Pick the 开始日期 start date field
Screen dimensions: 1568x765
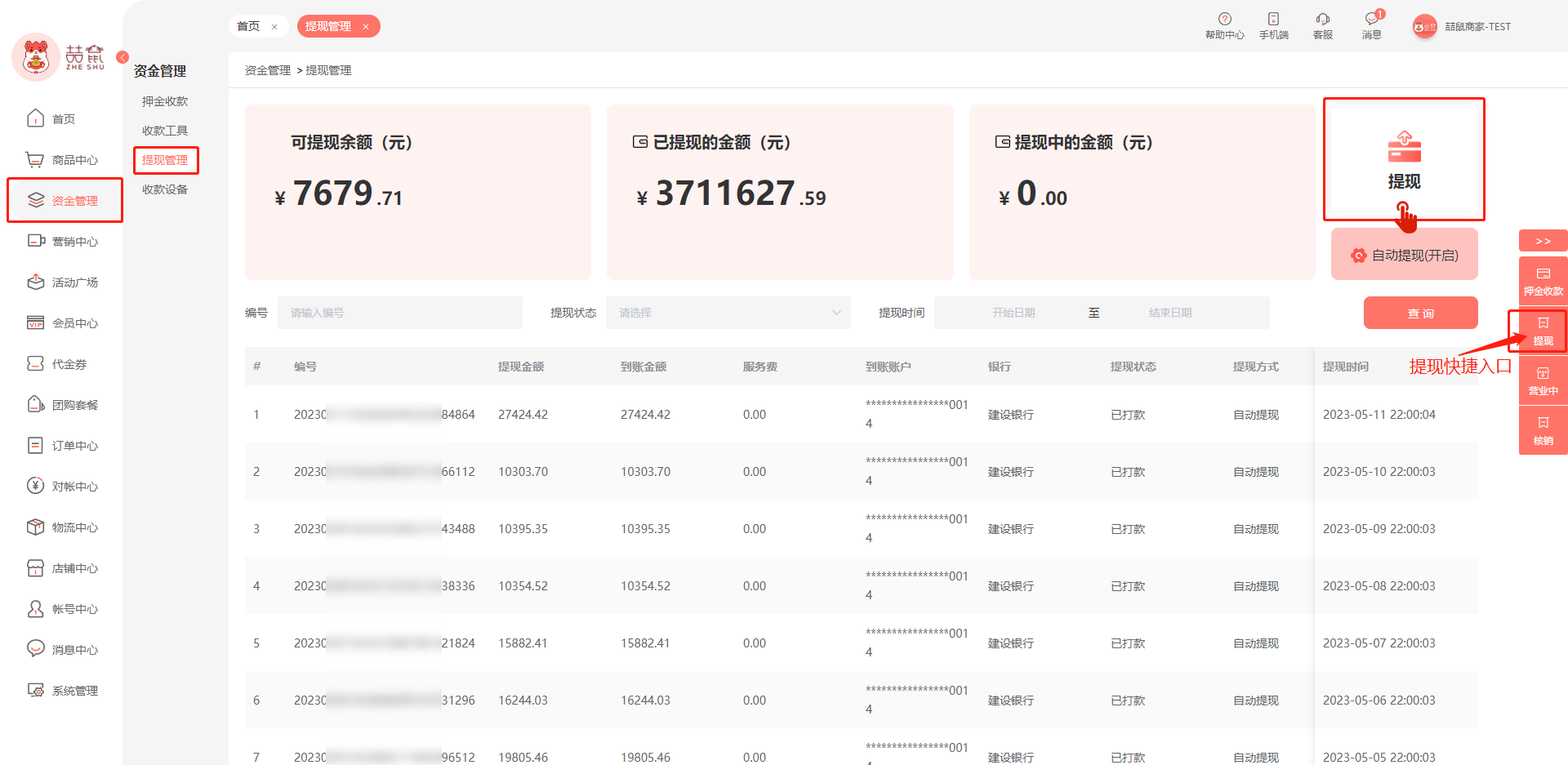tap(1013, 313)
